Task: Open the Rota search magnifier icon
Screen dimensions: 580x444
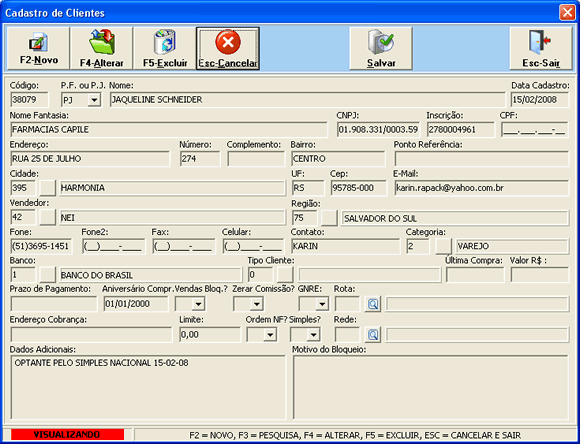Action: coord(373,304)
